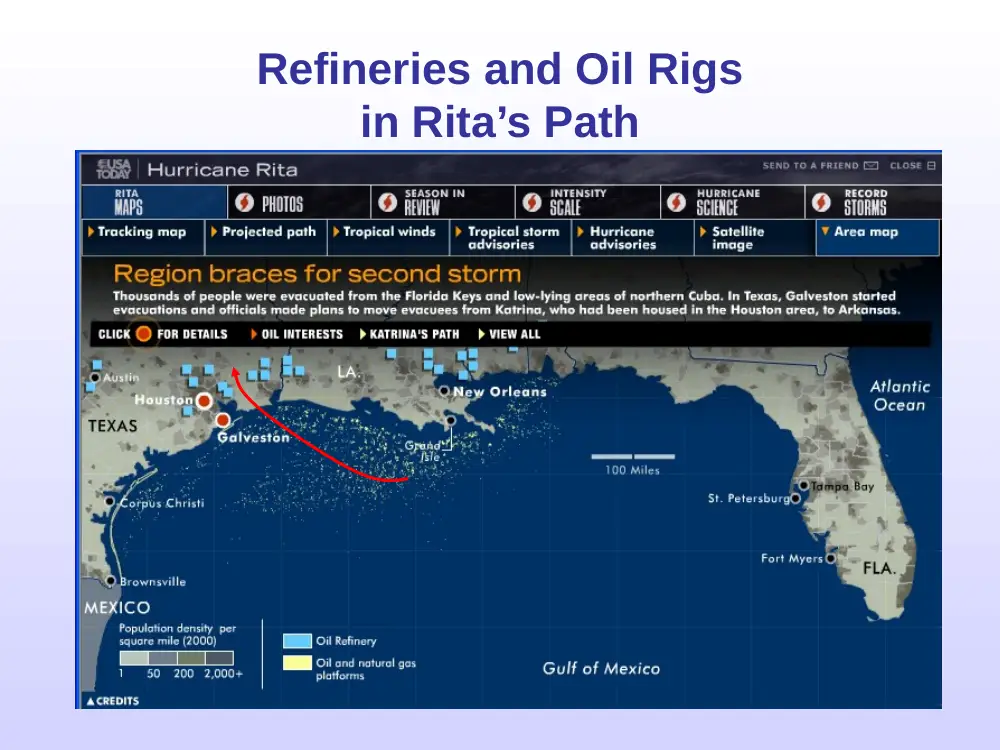The width and height of the screenshot is (1000, 750).
Task: Click View All map layers
Action: (510, 334)
